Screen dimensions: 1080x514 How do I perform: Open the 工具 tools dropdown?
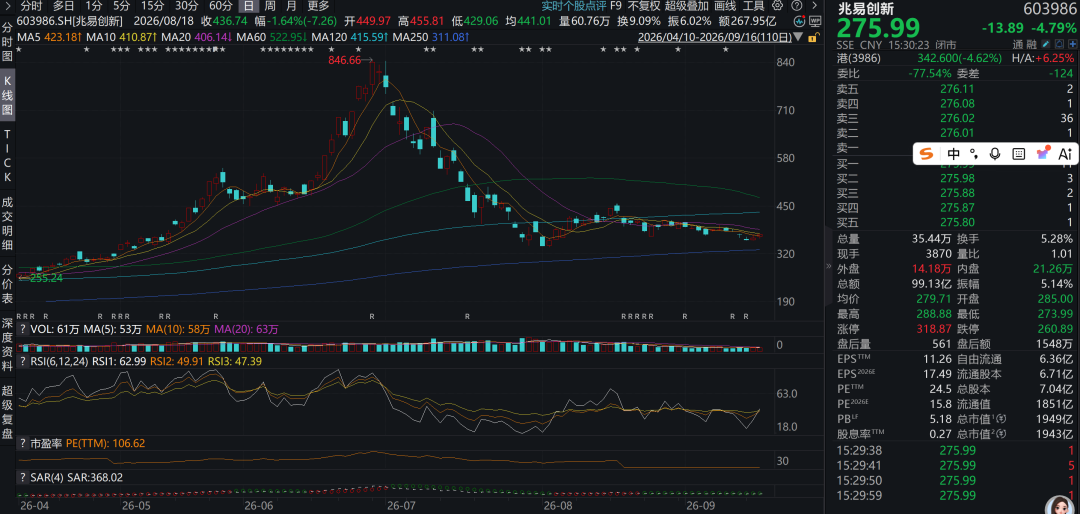[754, 6]
